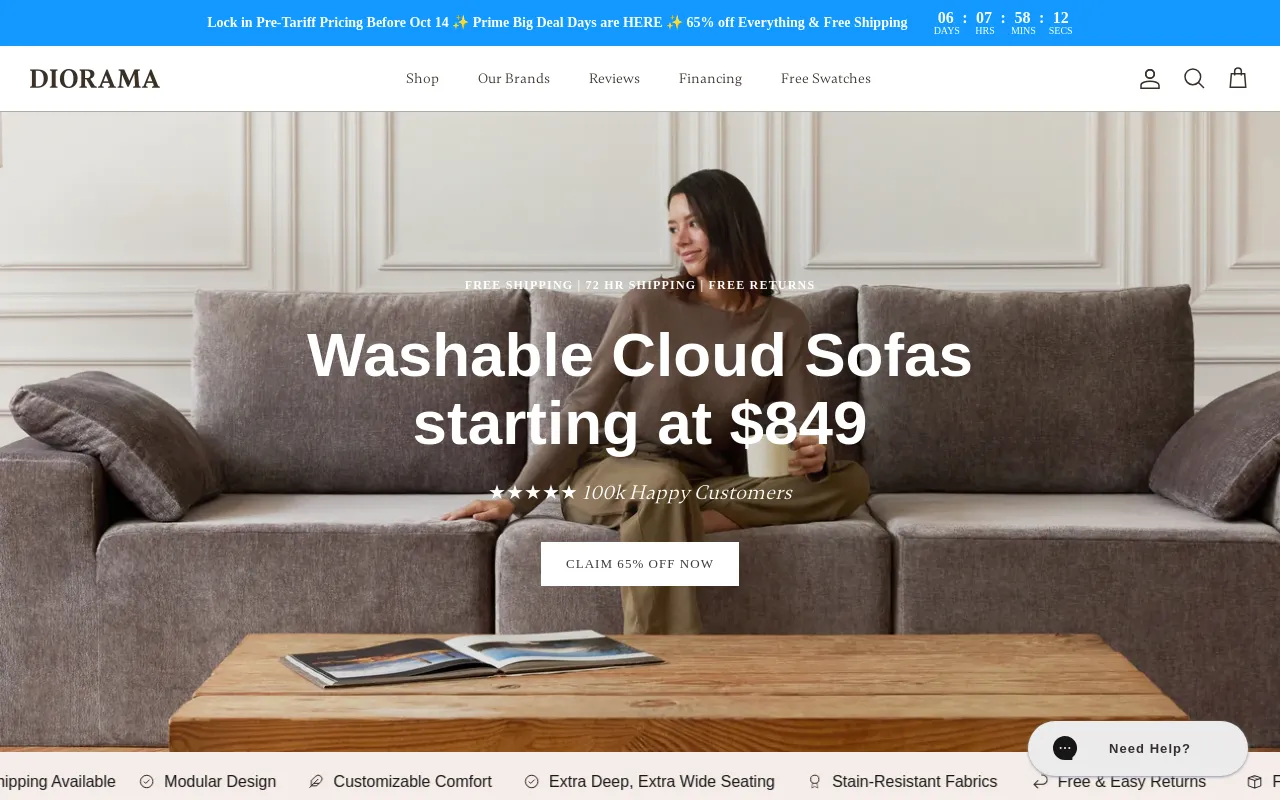Select Free Swatches in navigation
The image size is (1280, 800).
(x=826, y=79)
